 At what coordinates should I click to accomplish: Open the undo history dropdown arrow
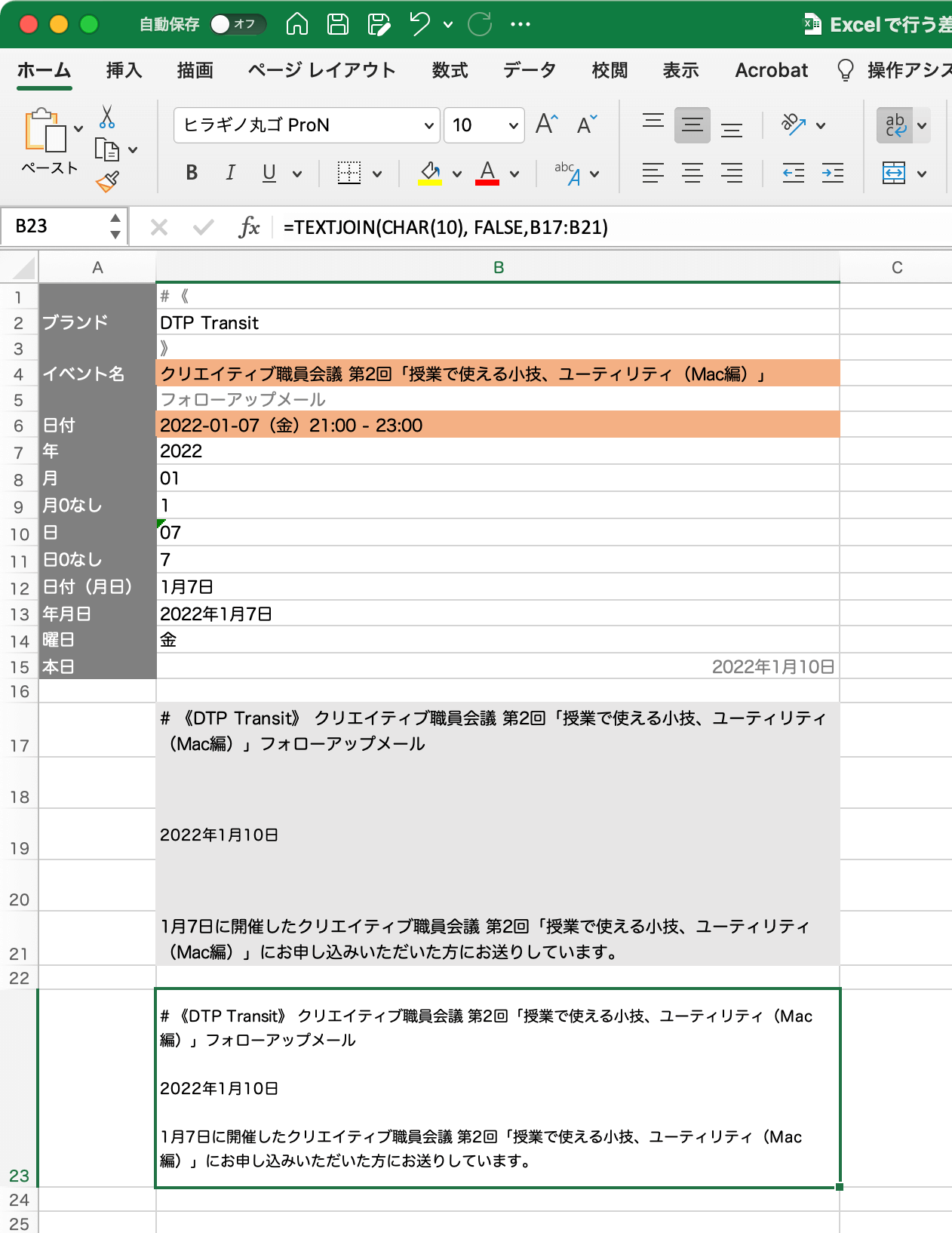(x=448, y=25)
